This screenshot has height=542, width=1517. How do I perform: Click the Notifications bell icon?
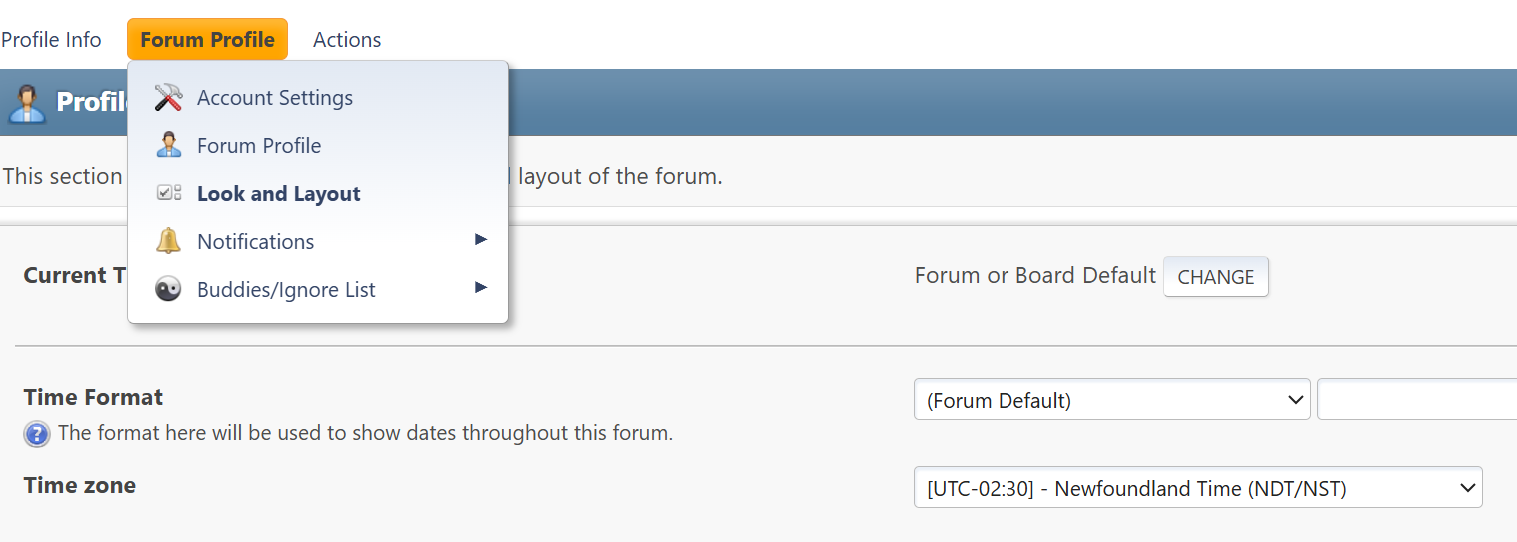pyautogui.click(x=168, y=242)
